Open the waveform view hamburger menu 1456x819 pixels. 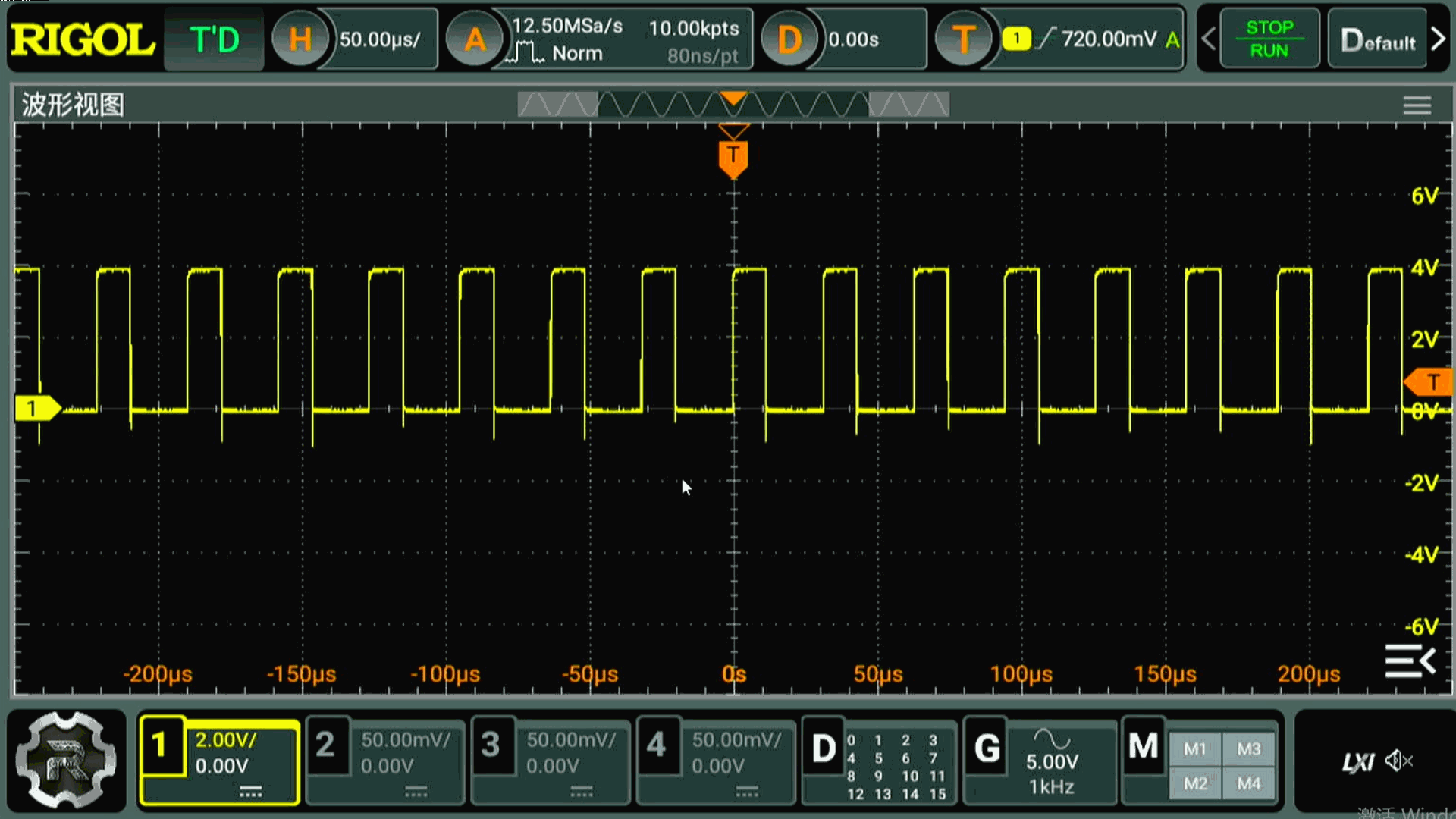coord(1417,105)
